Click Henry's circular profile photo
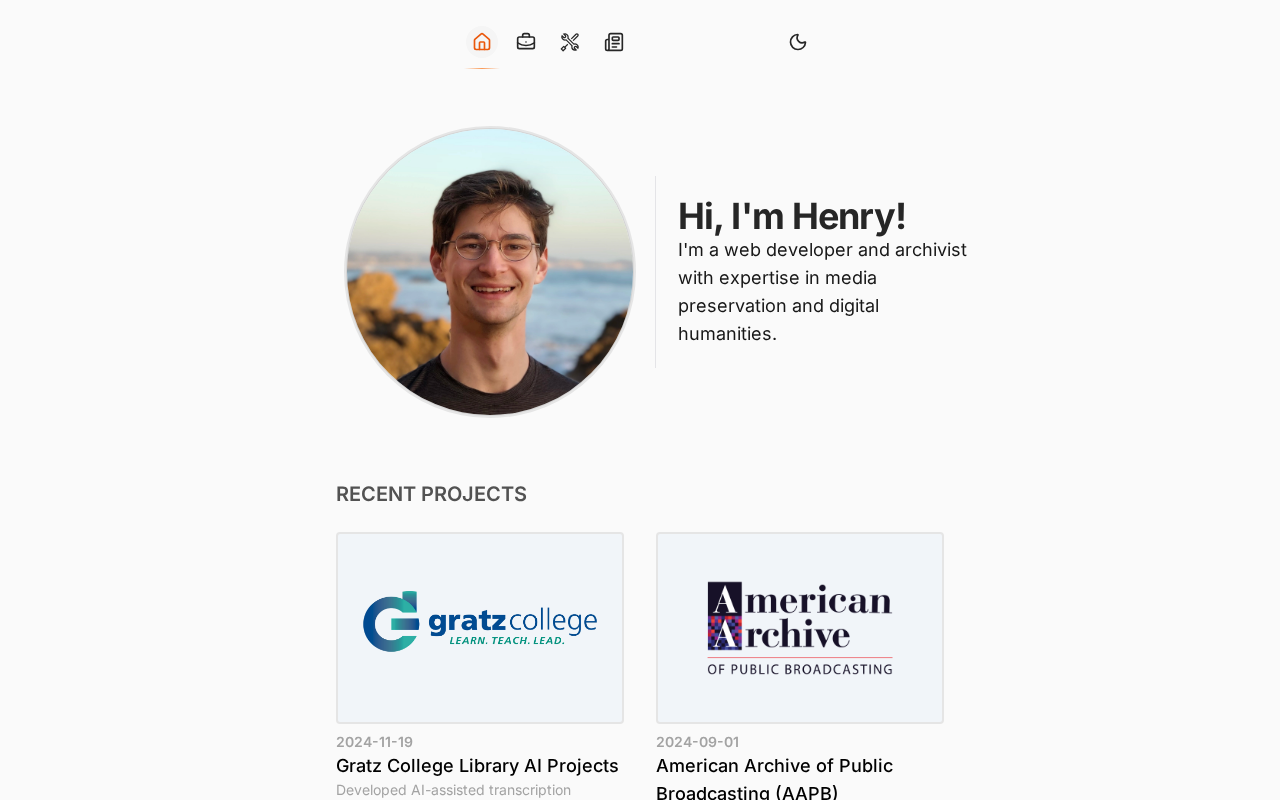Viewport: 1280px width, 800px height. (490, 272)
